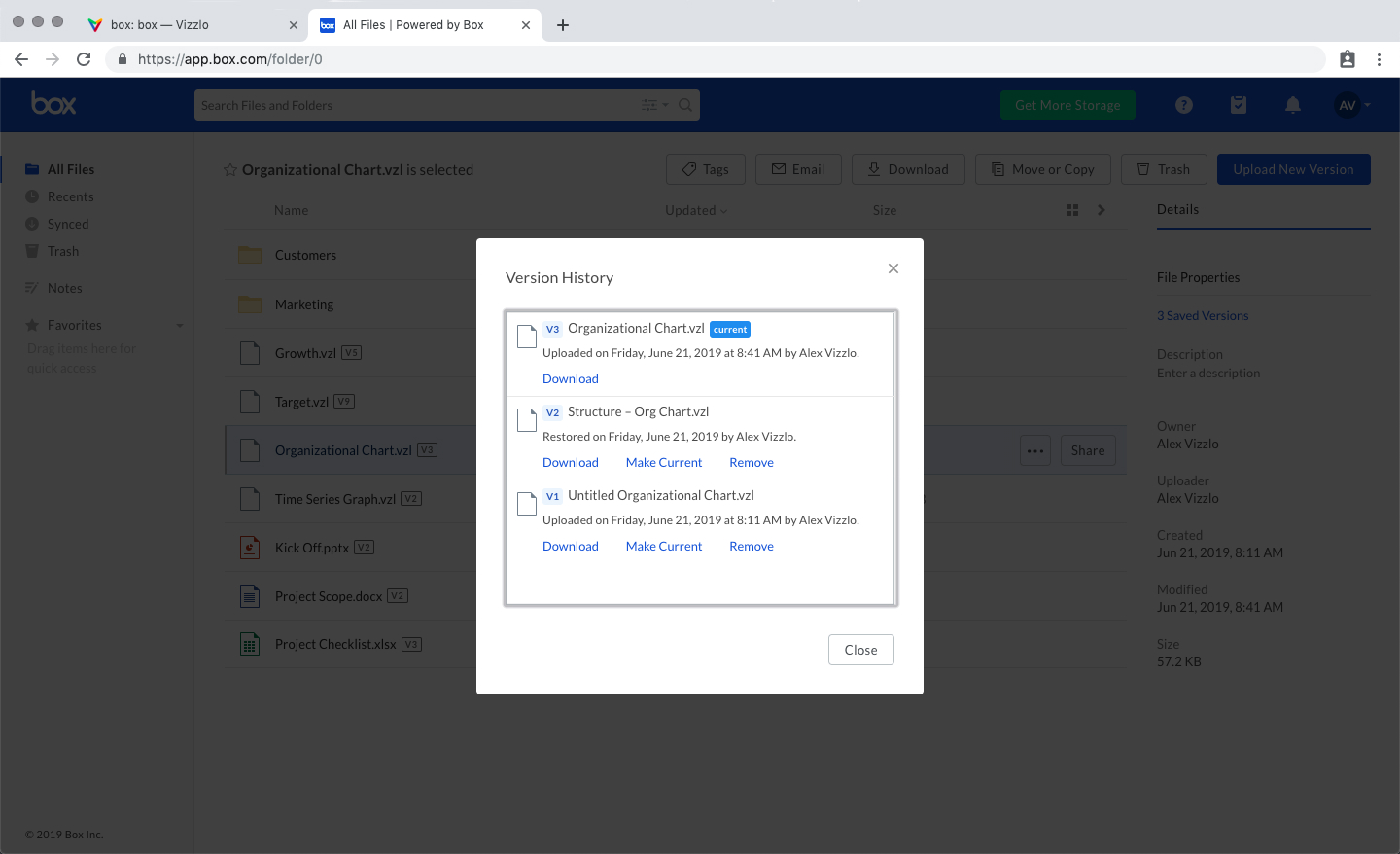Open the AV account menu
Image resolution: width=1400 pixels, height=854 pixels.
[x=1352, y=105]
